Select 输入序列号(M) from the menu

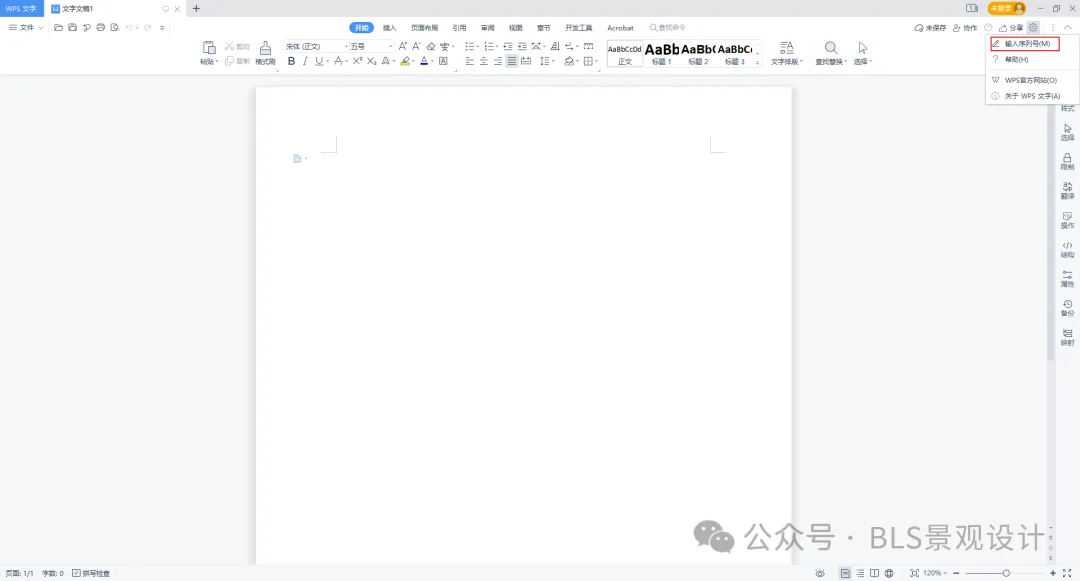(1025, 43)
